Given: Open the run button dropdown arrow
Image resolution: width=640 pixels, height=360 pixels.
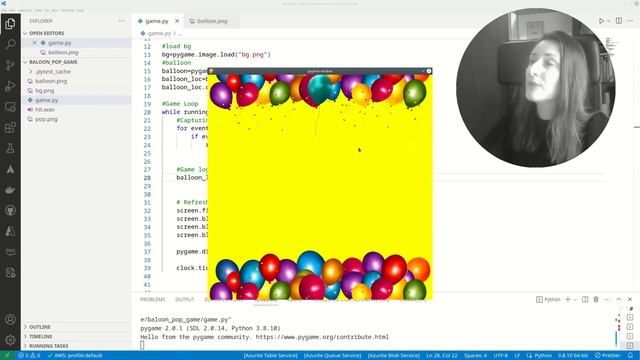Looking at the screenshot, I should pyautogui.click(x=609, y=21).
